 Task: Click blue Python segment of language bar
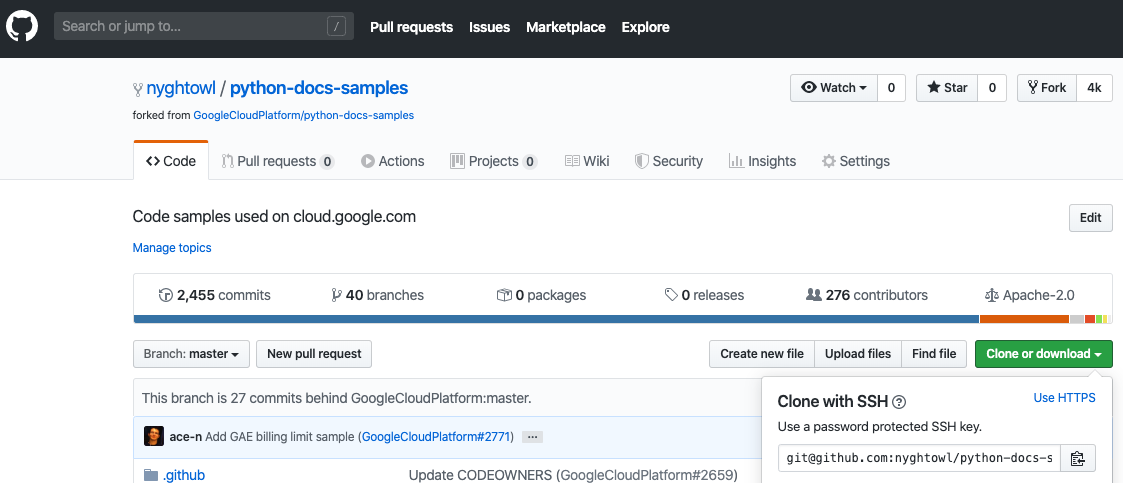[x=556, y=319]
